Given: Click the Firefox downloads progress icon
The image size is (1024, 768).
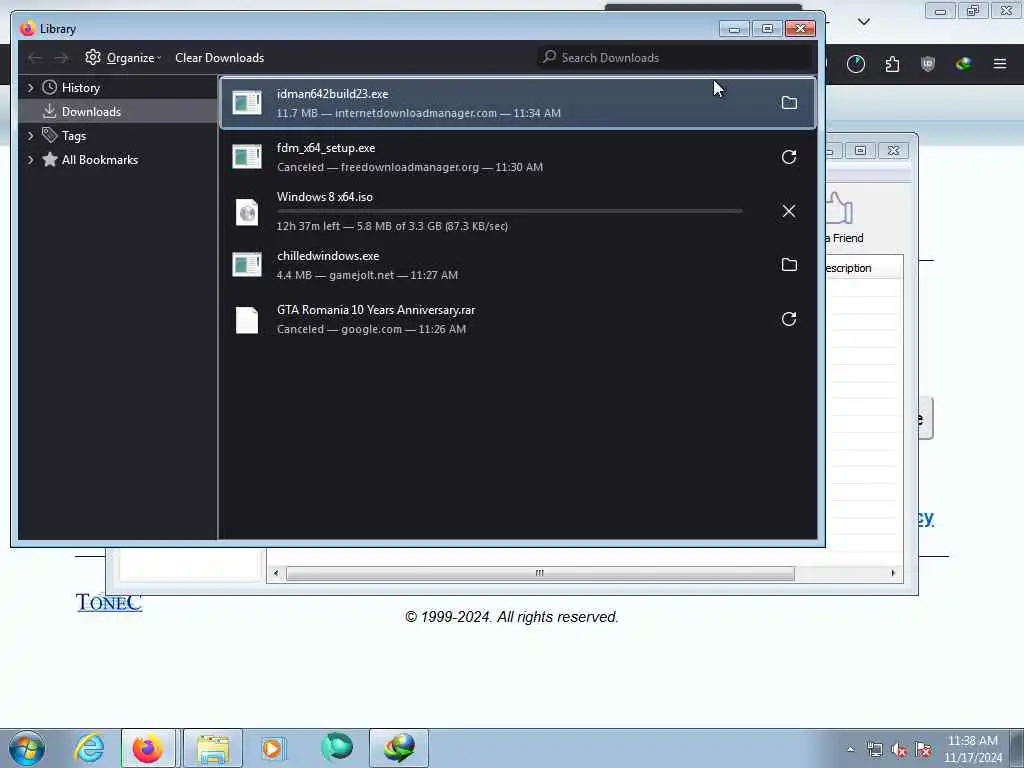Looking at the screenshot, I should tap(856, 63).
